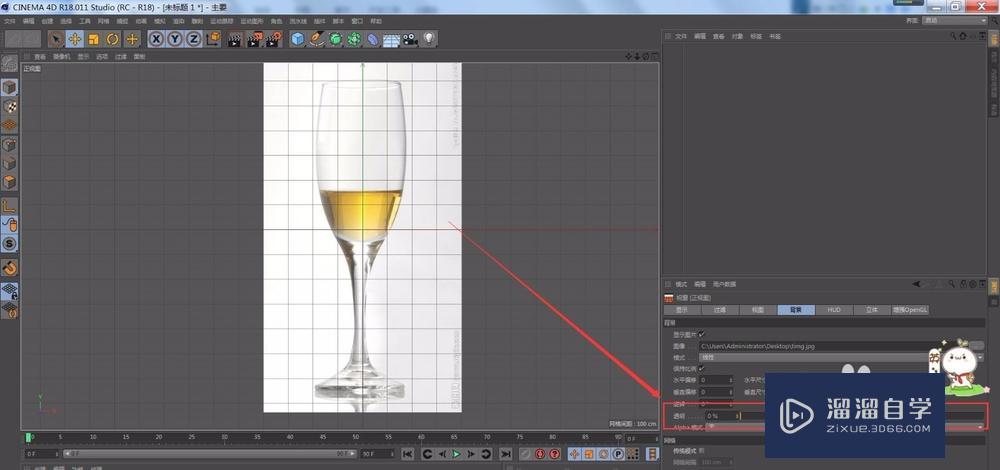
Task: Go to timeline start button
Action: (x=408, y=454)
